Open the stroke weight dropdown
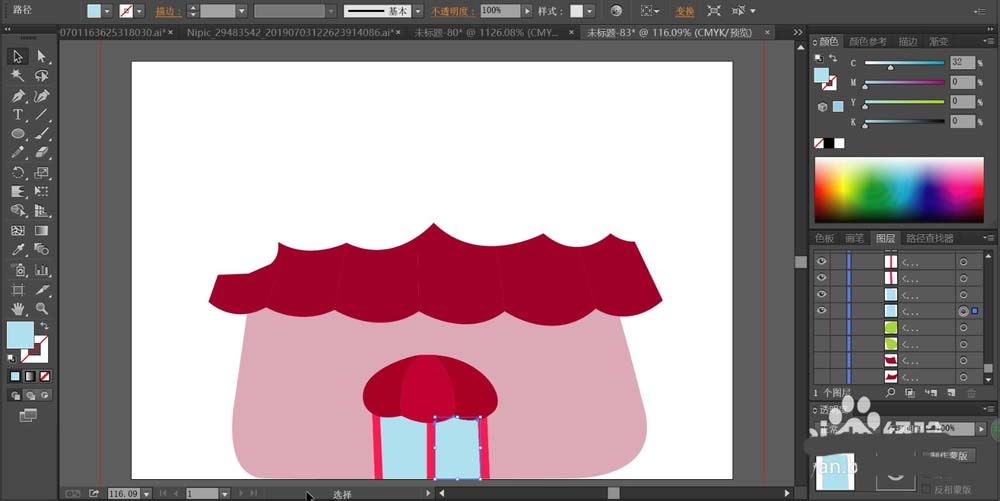Screen dimensions: 1000x501 [242, 11]
